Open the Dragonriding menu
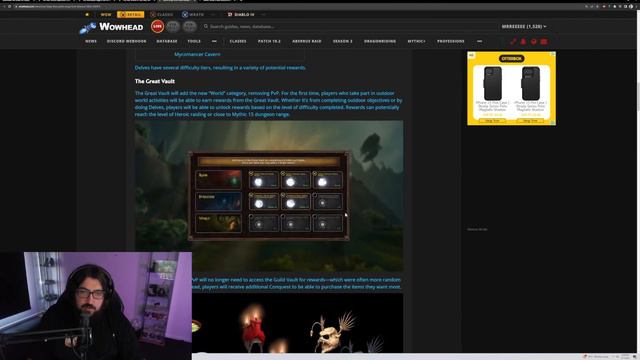Screen dimensions: 640x360 [x=380, y=41]
